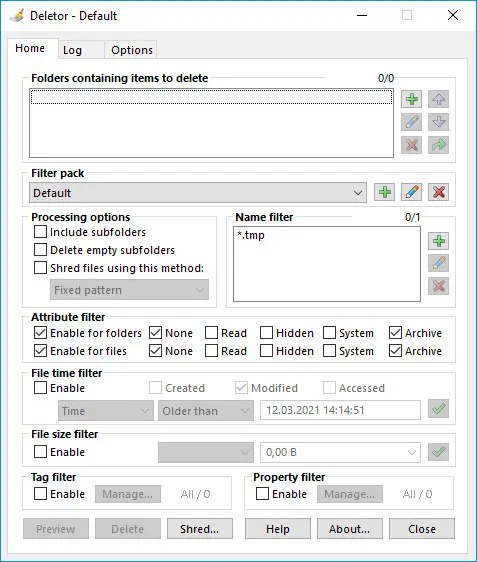Add new filter pack with plus icon

385,192
